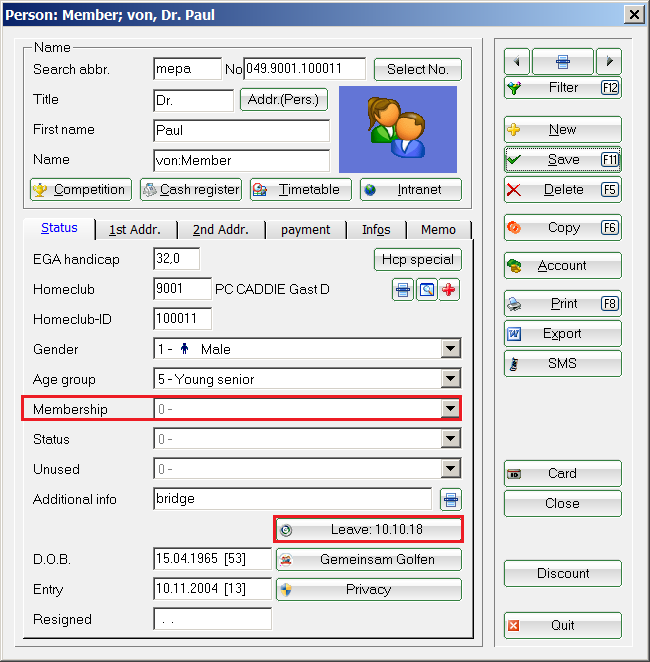Click the Search abbr. field

point(187,69)
